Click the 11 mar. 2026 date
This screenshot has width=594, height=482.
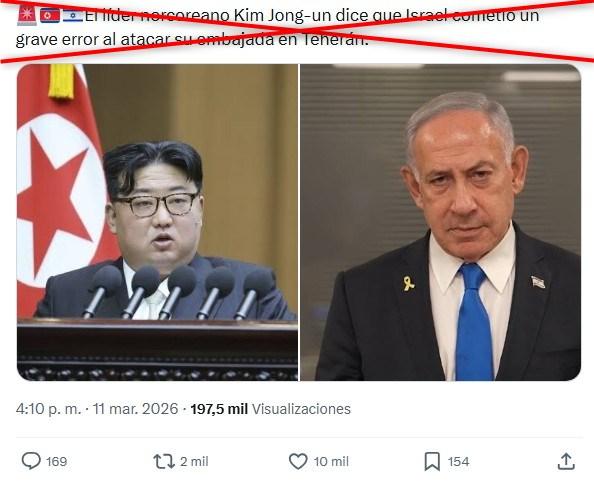[135, 409]
